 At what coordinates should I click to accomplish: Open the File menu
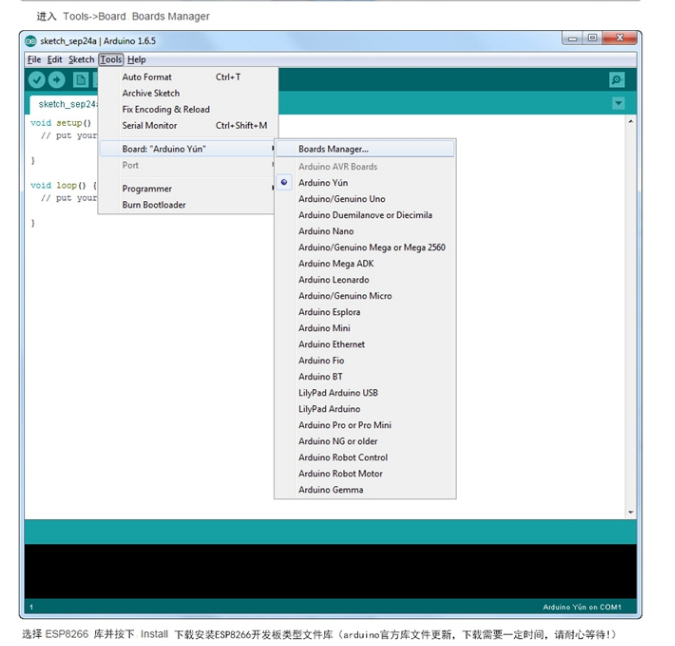coord(34,59)
